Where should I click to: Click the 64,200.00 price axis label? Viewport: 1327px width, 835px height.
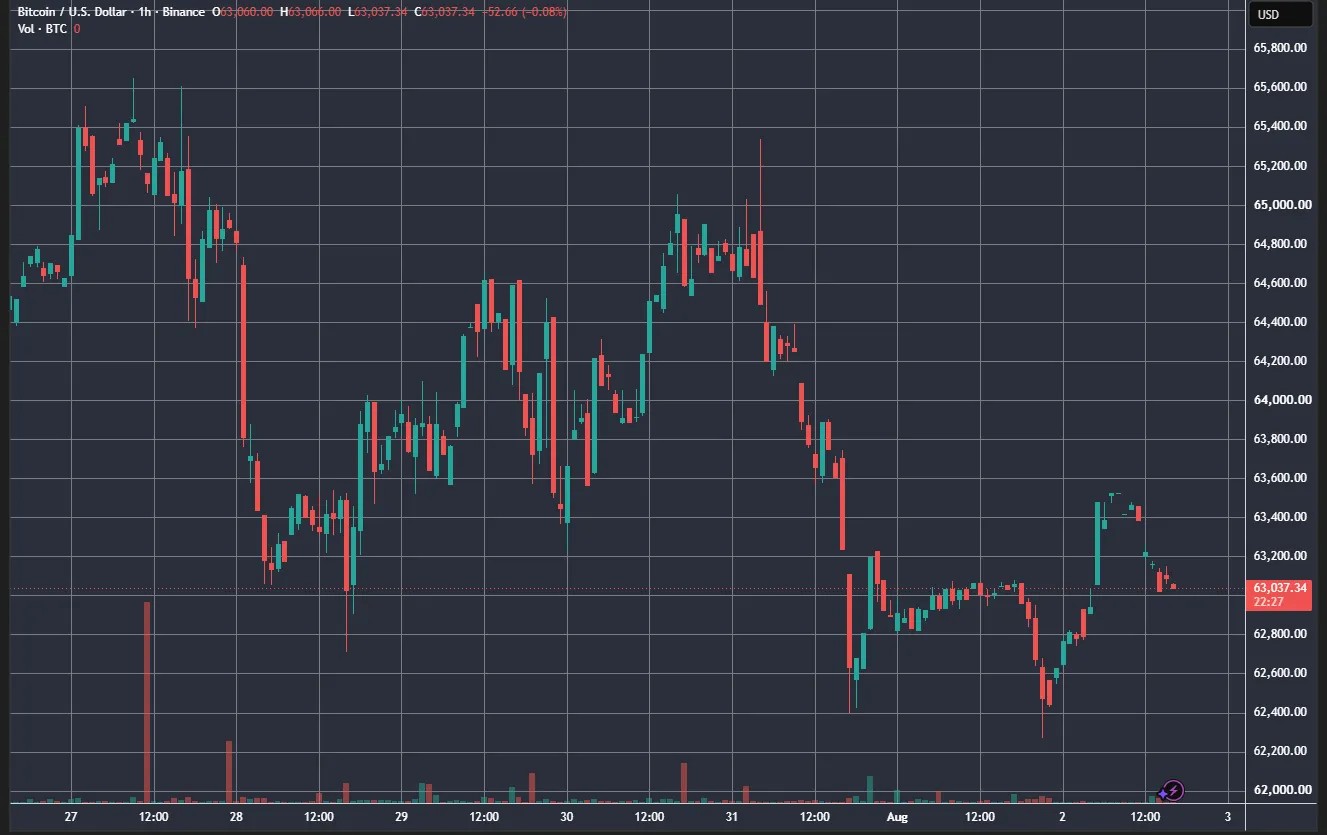point(1281,361)
